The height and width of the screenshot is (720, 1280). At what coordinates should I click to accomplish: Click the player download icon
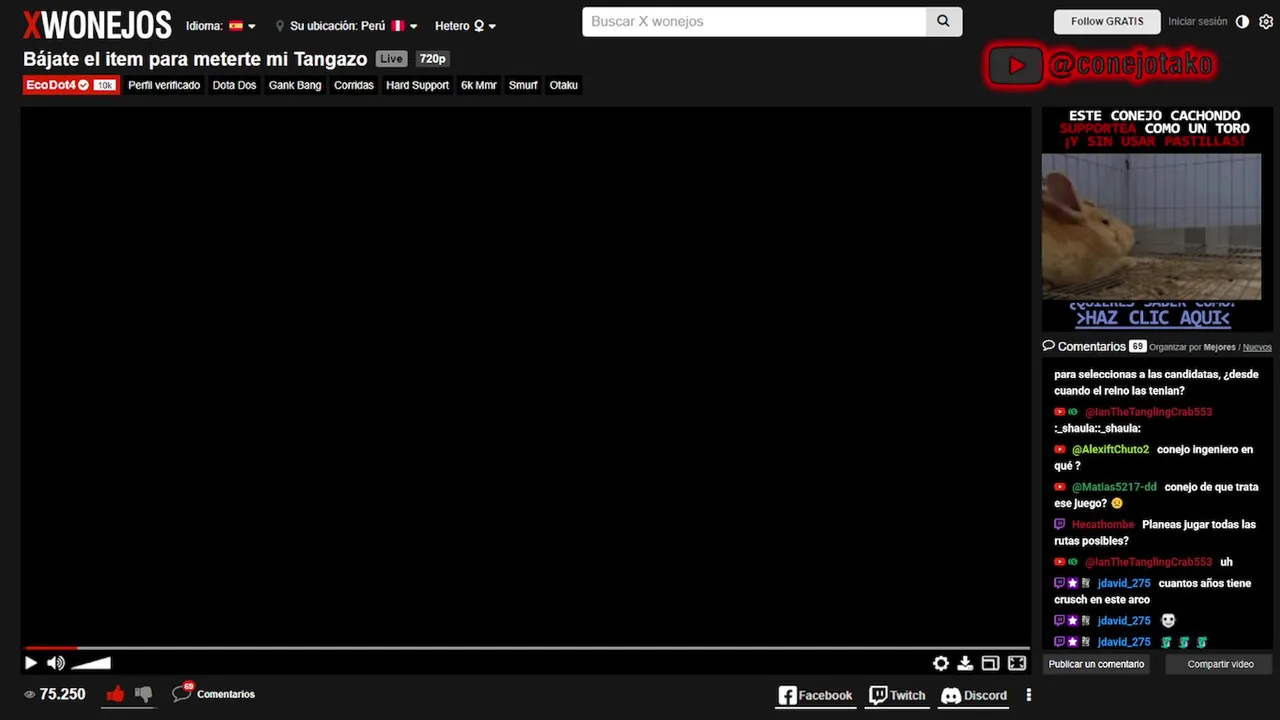965,663
